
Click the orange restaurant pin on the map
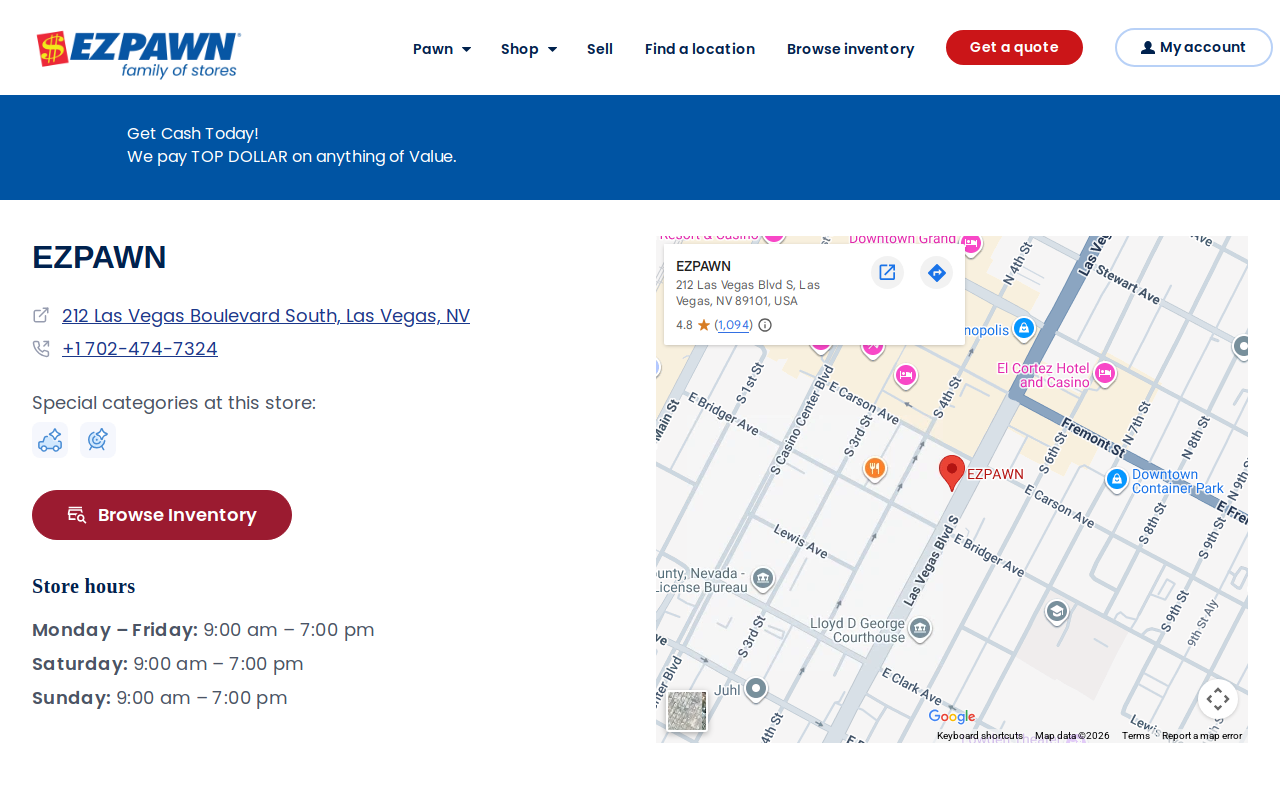click(x=875, y=468)
